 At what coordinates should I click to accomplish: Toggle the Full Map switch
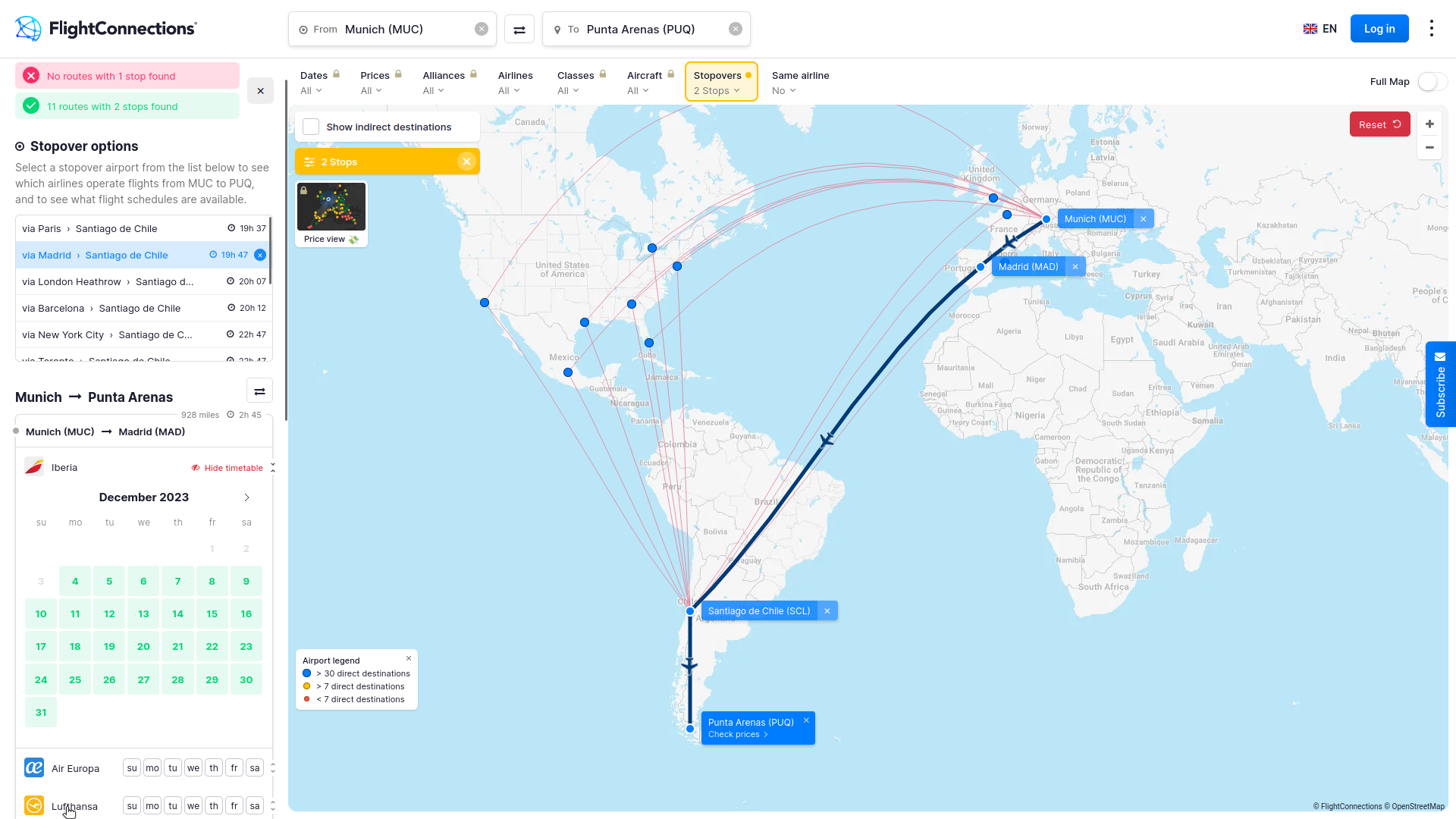point(1432,82)
